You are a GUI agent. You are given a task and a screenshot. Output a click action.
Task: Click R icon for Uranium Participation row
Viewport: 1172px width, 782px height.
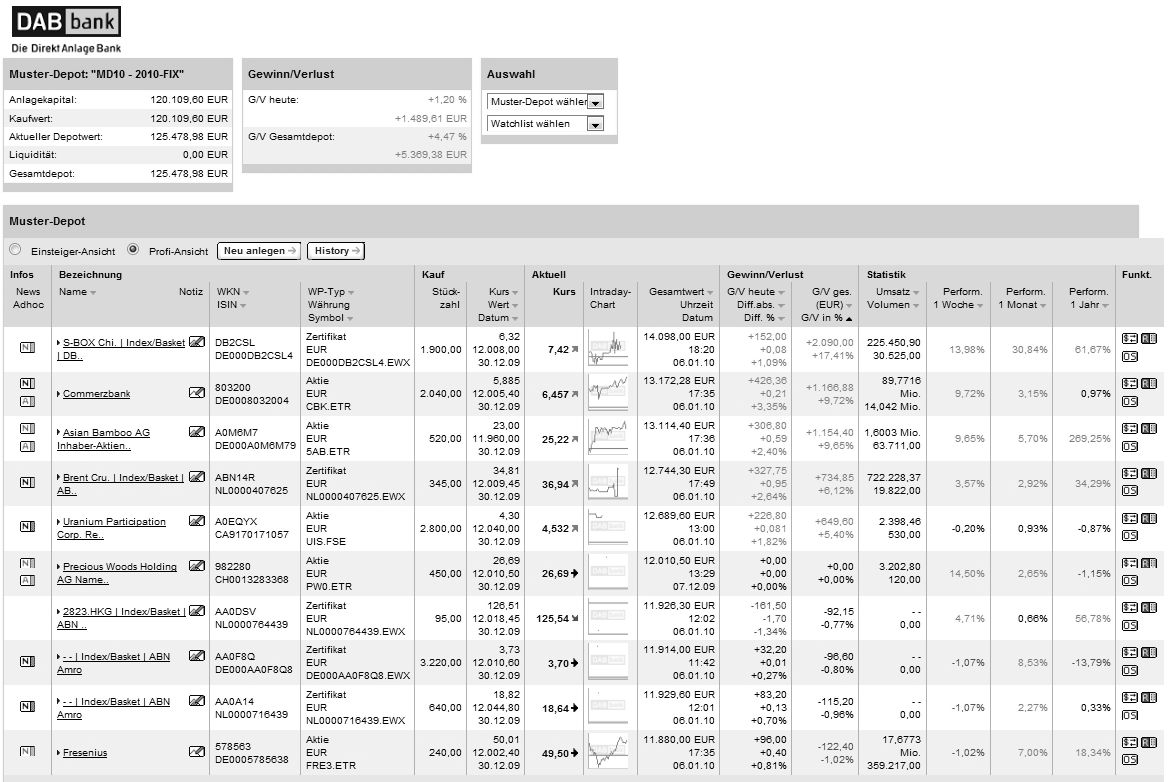[1149, 518]
